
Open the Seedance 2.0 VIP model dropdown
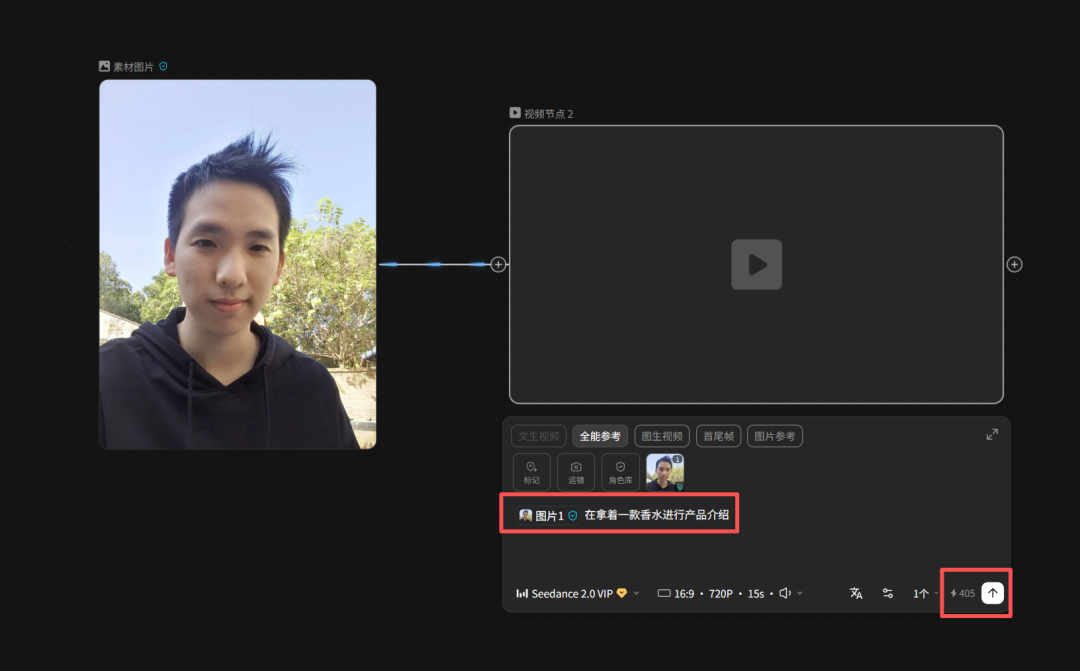[577, 593]
